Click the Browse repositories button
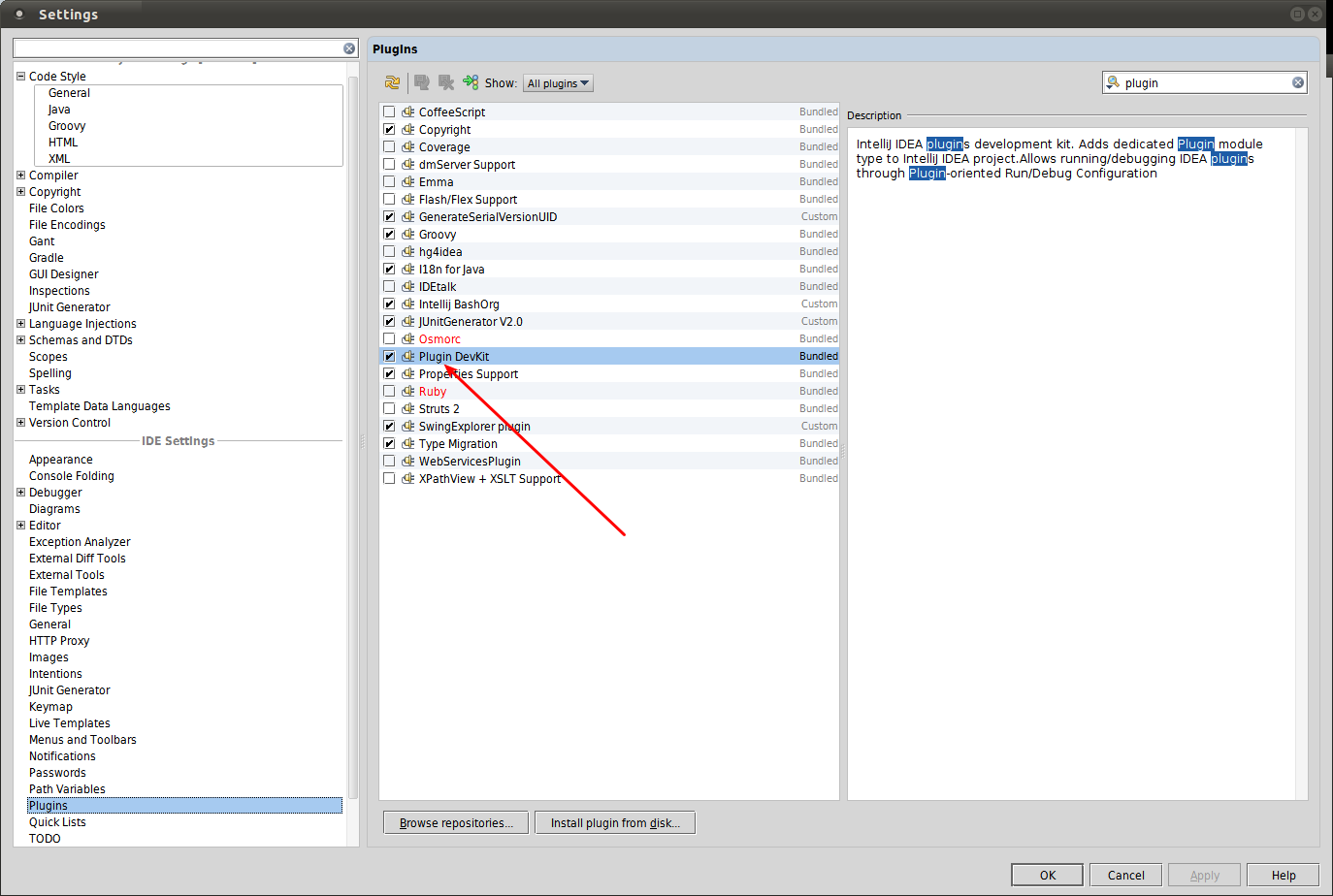The image size is (1333, 896). [x=456, y=823]
